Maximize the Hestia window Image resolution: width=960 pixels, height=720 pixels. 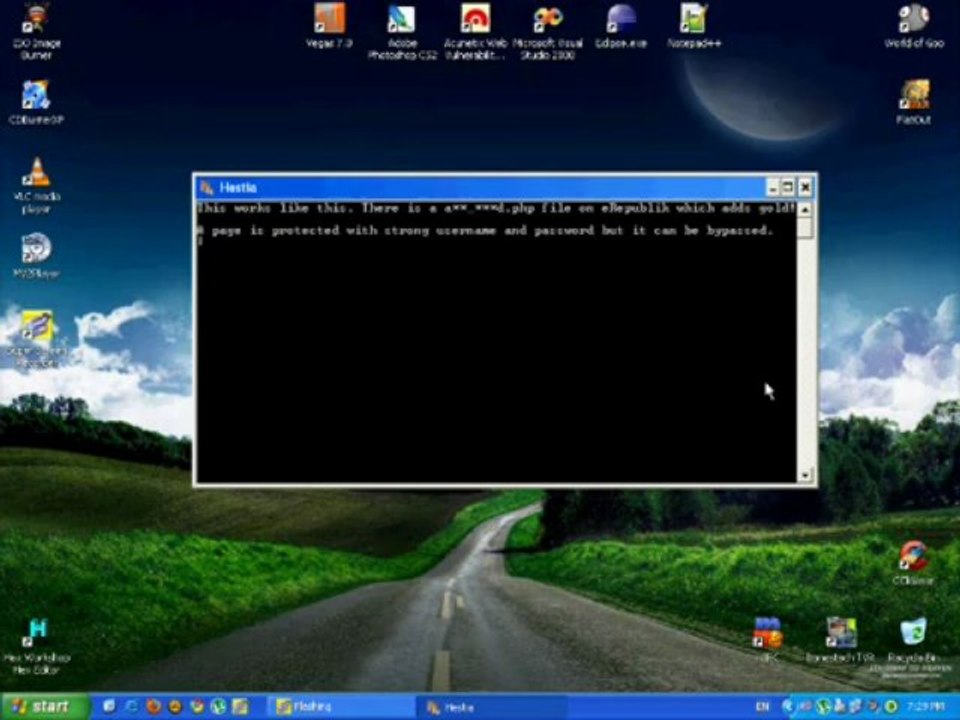789,187
